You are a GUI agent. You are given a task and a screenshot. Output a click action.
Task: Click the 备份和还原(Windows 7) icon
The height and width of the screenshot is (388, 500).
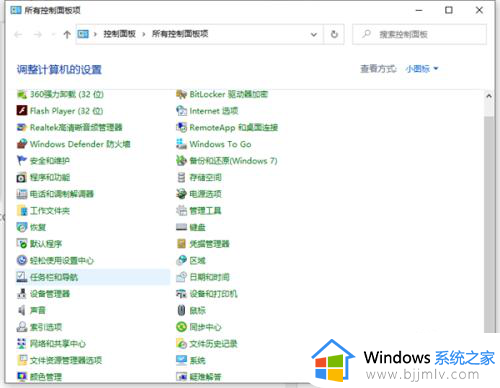click(x=181, y=160)
